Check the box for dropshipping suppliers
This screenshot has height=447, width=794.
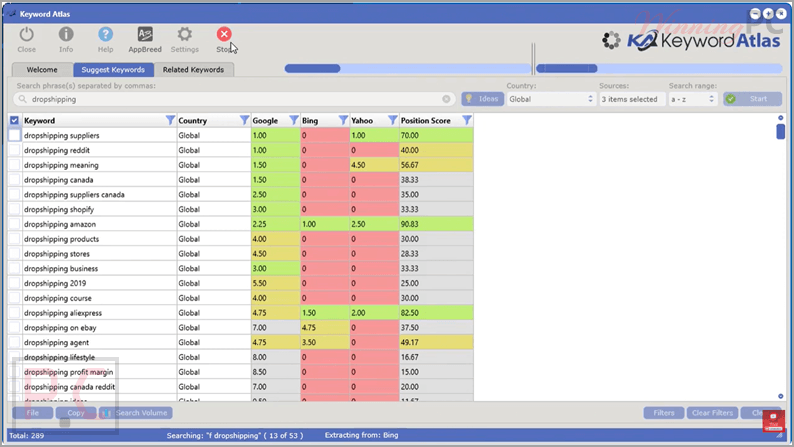(14, 135)
